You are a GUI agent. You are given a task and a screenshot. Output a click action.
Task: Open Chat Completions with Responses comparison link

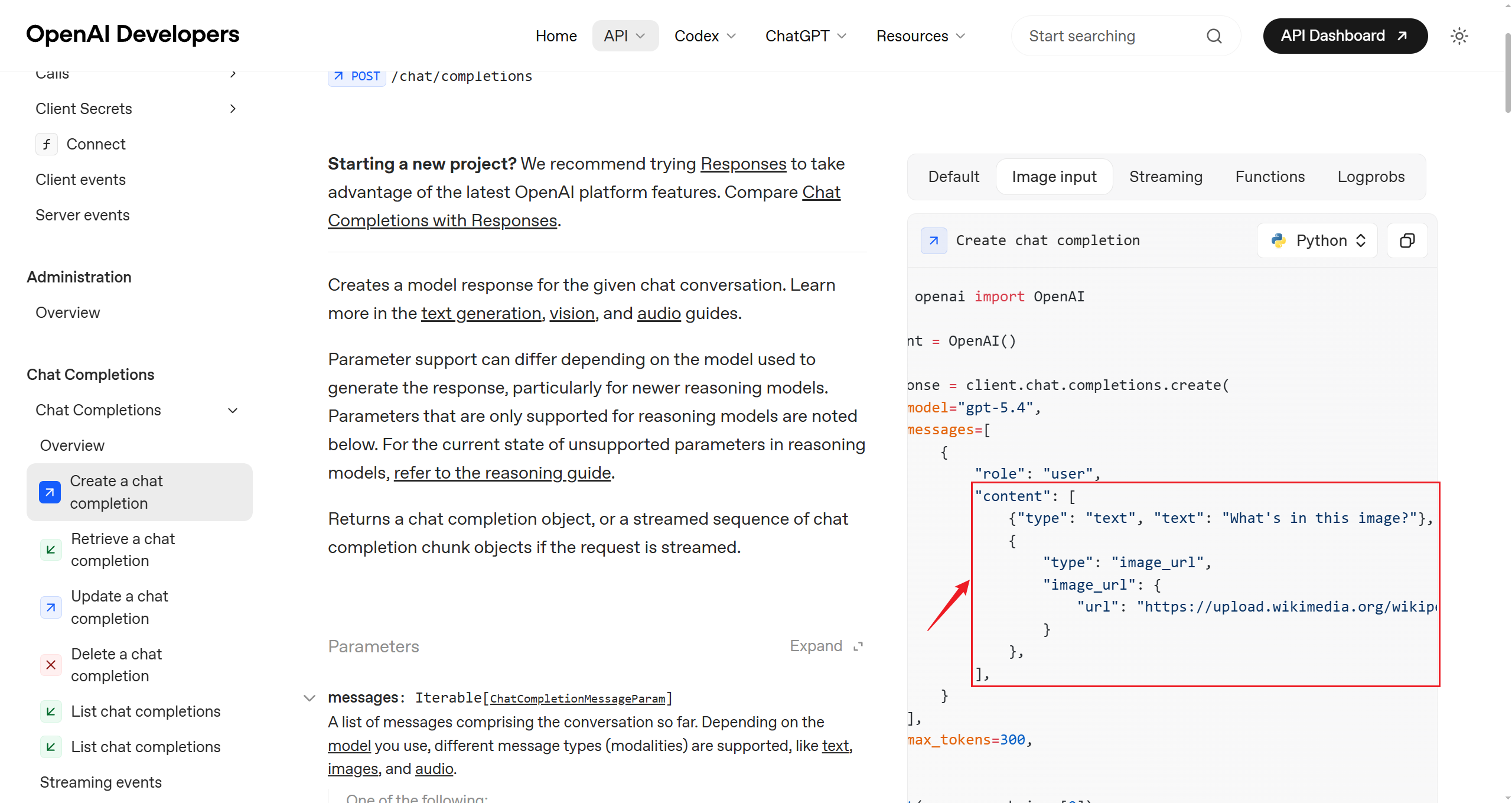pyautogui.click(x=442, y=220)
